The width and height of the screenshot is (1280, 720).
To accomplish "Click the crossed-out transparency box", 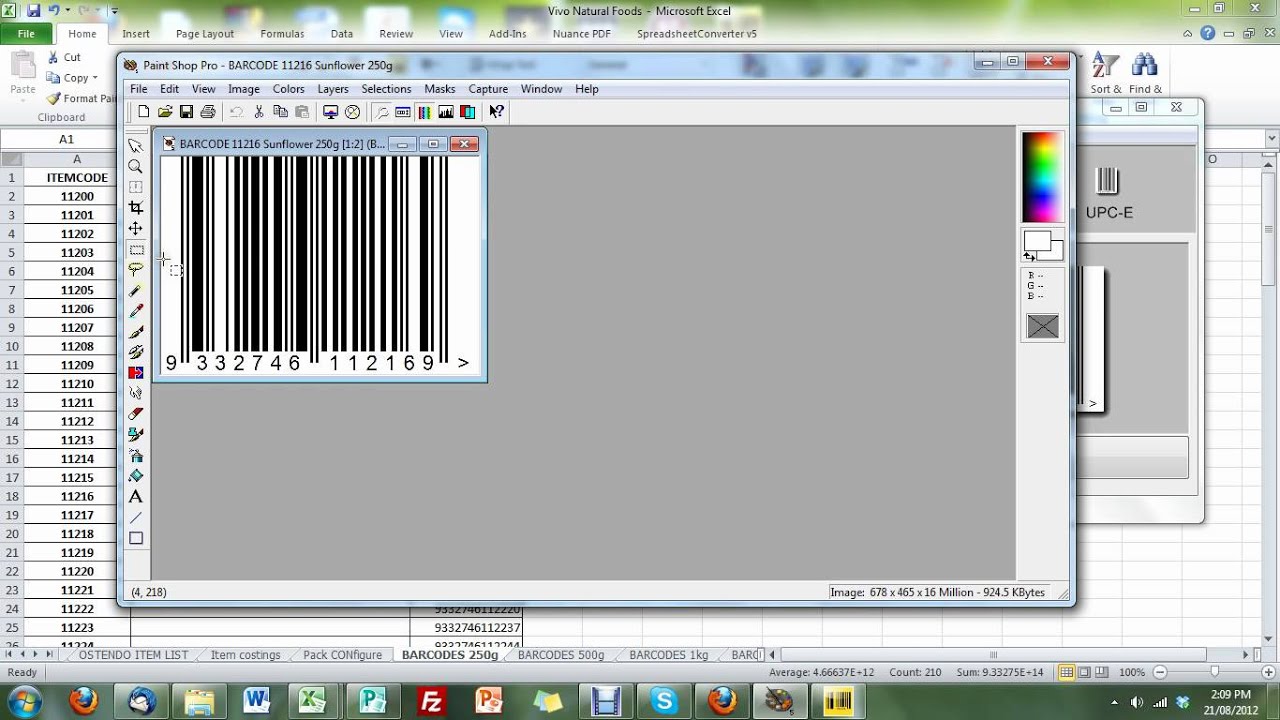I will [1042, 326].
